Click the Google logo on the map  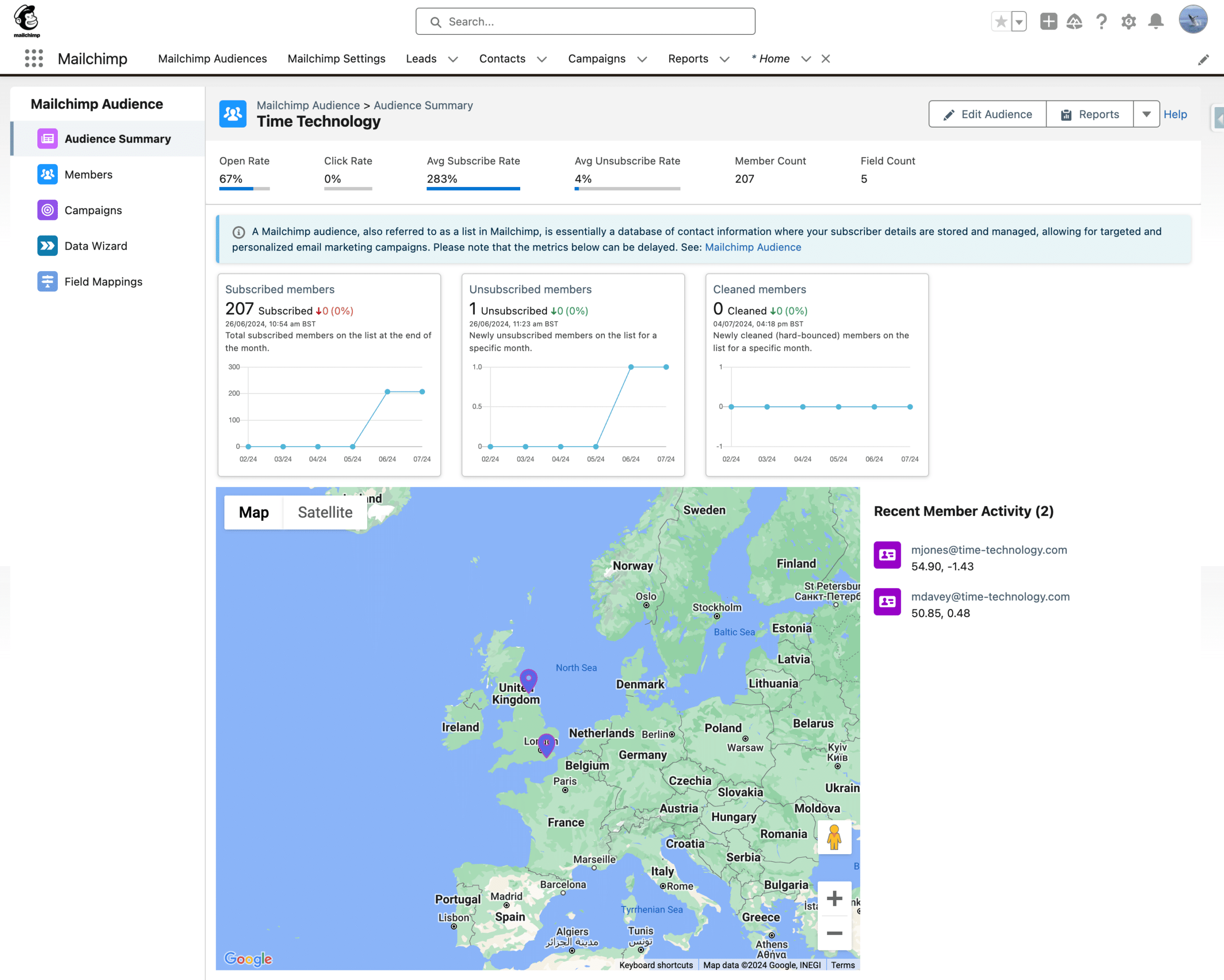tap(248, 958)
